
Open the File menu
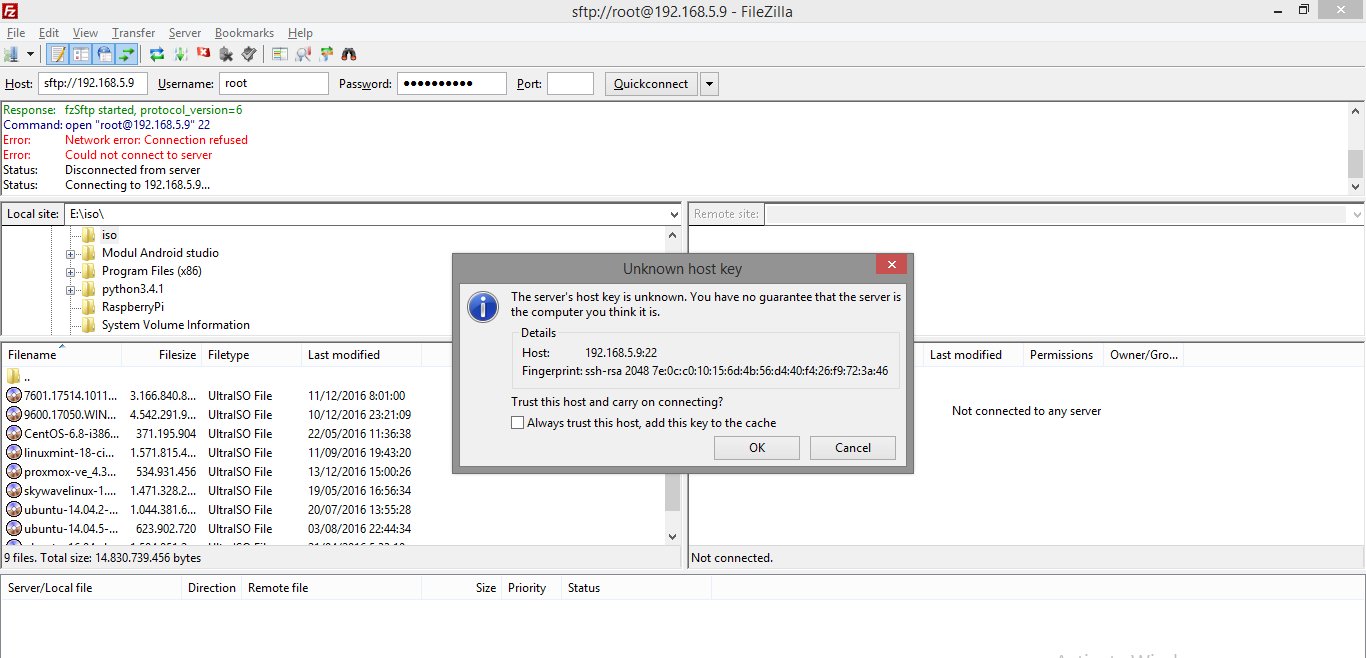click(16, 33)
